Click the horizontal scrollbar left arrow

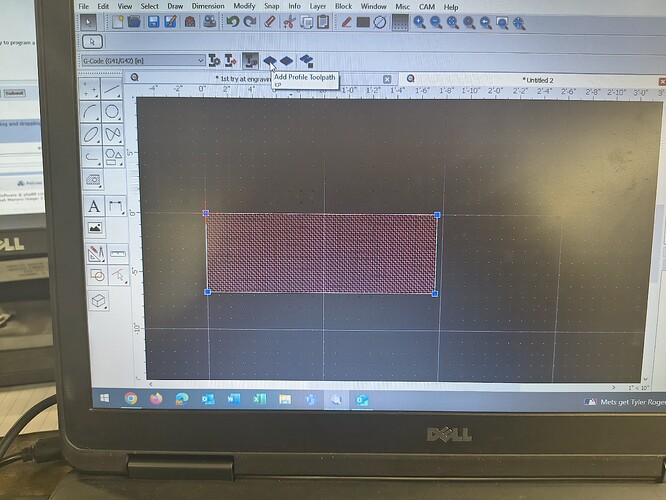pyautogui.click(x=151, y=384)
